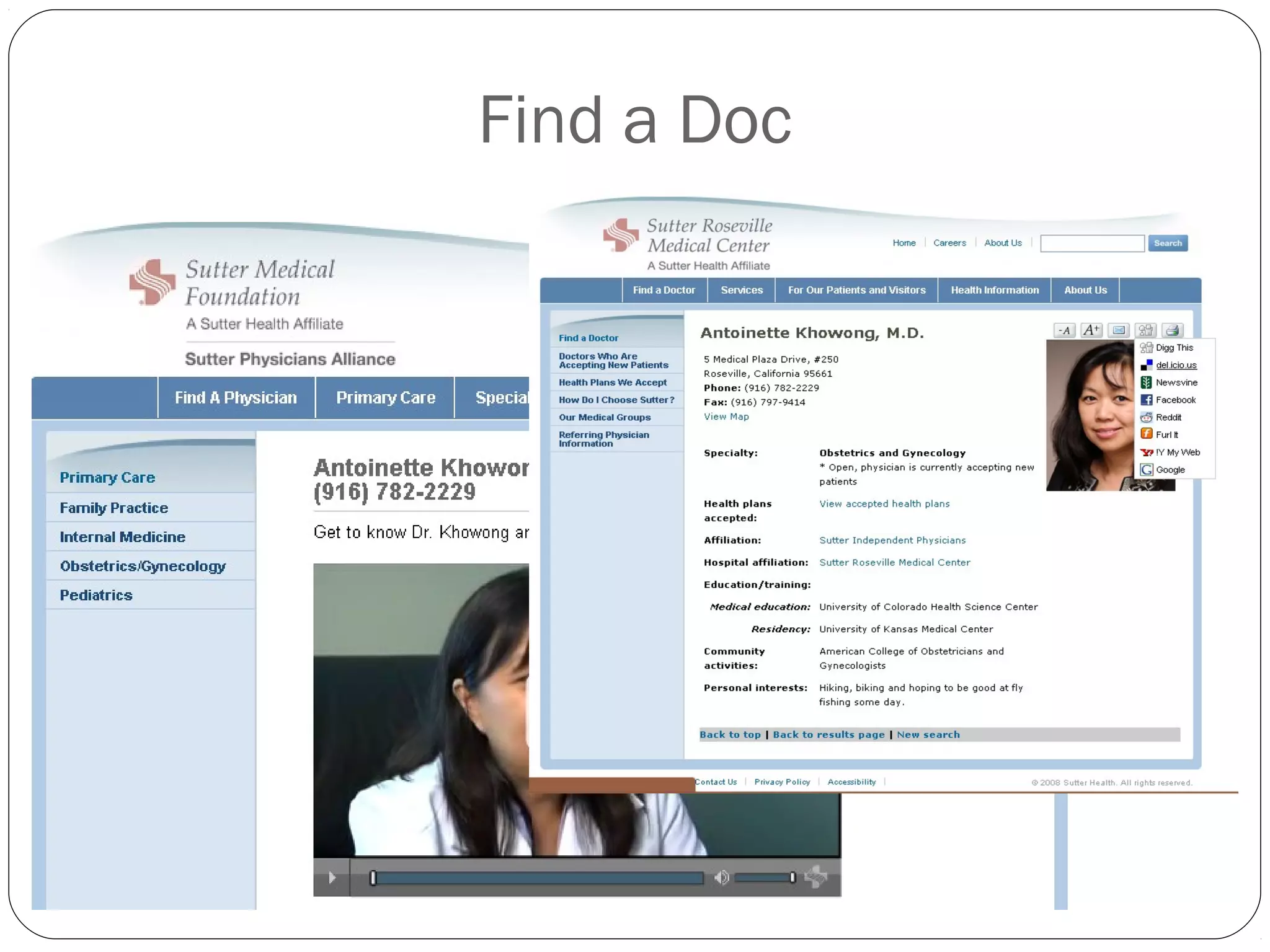This screenshot has height=952, width=1270.
Task: Adjust the video volume slider
Action: [765, 878]
